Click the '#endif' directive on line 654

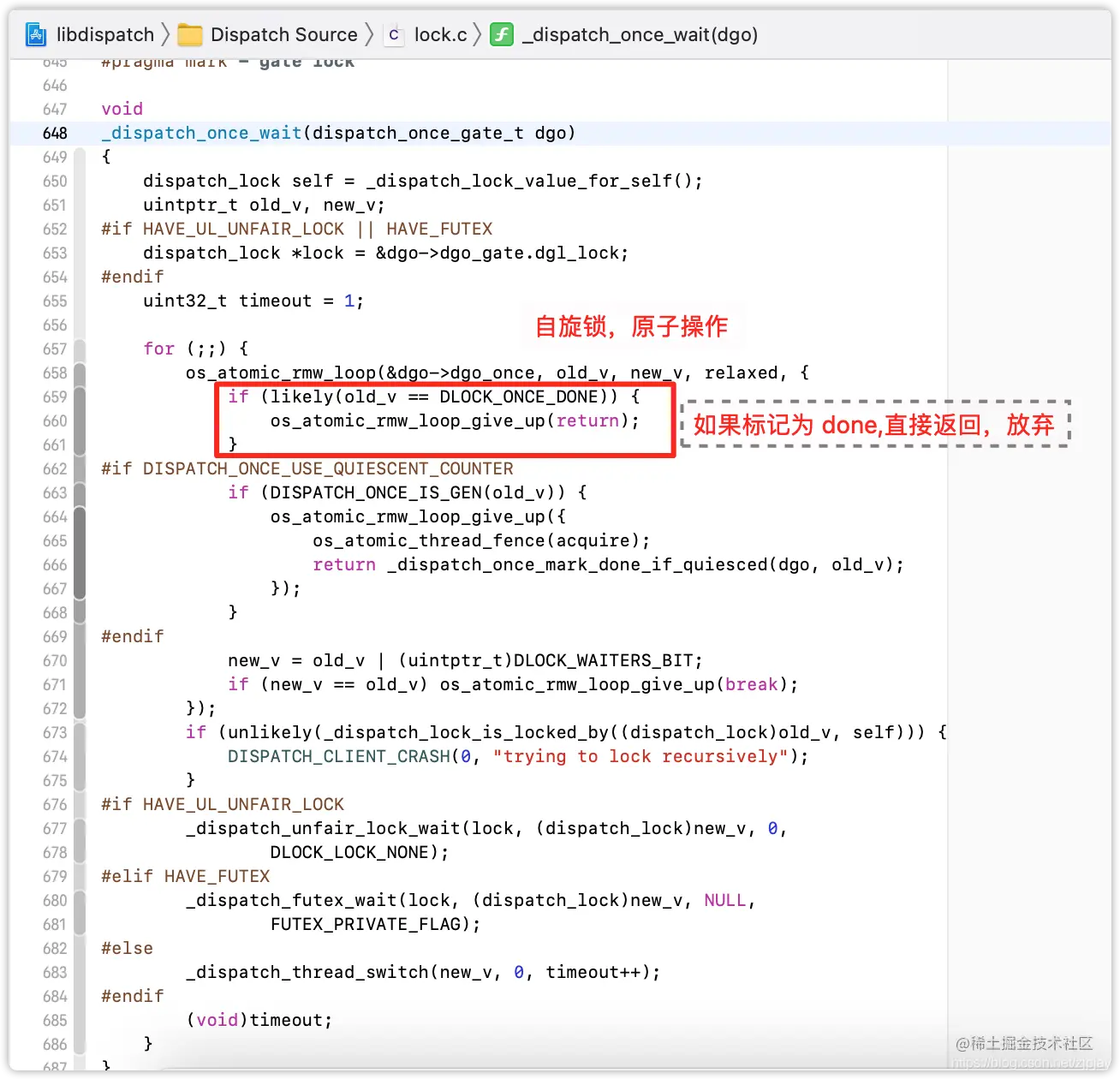point(133,277)
